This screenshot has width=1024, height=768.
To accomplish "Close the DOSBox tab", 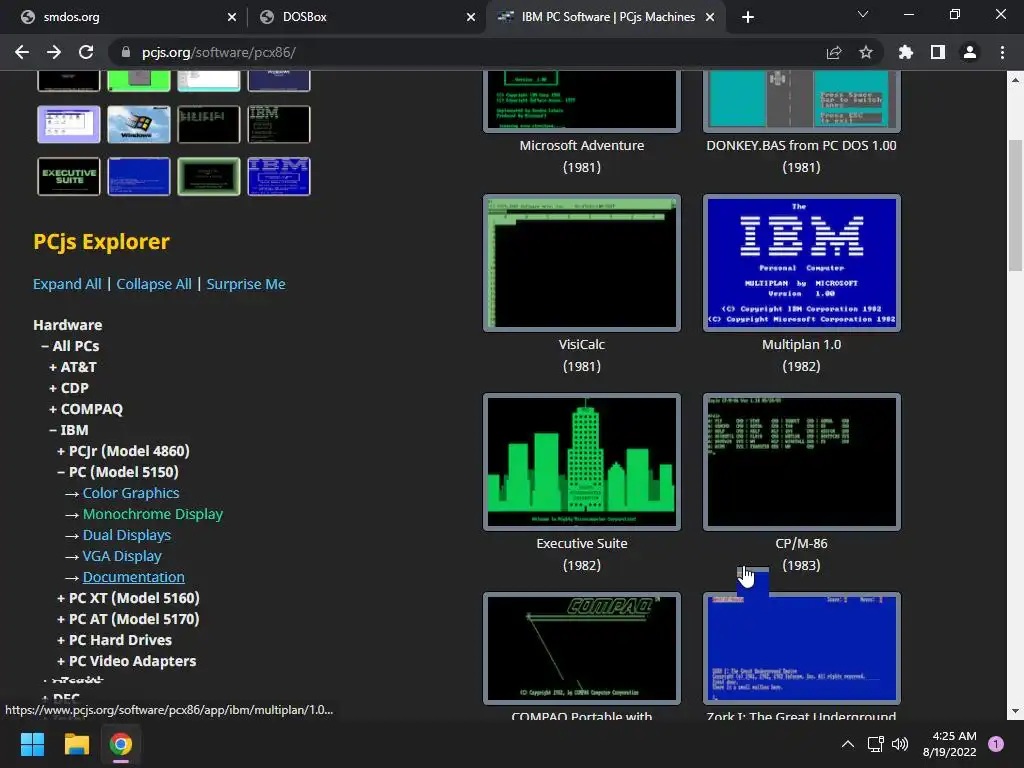I will (x=471, y=17).
